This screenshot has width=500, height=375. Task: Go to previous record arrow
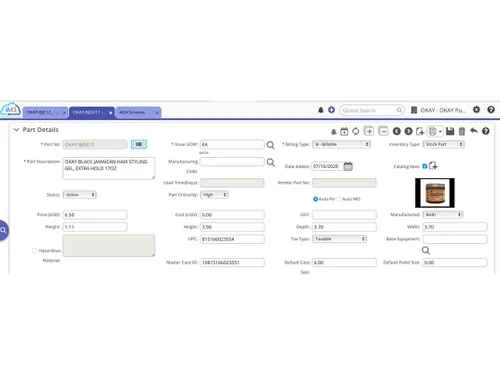pos(396,131)
